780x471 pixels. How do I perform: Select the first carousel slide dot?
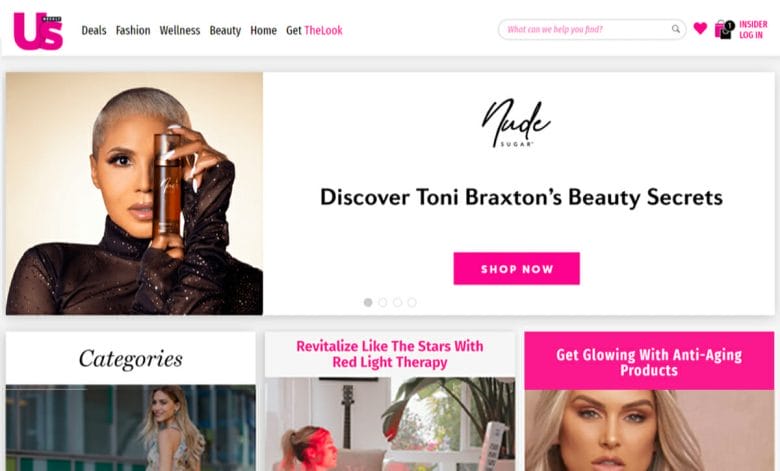(x=368, y=302)
